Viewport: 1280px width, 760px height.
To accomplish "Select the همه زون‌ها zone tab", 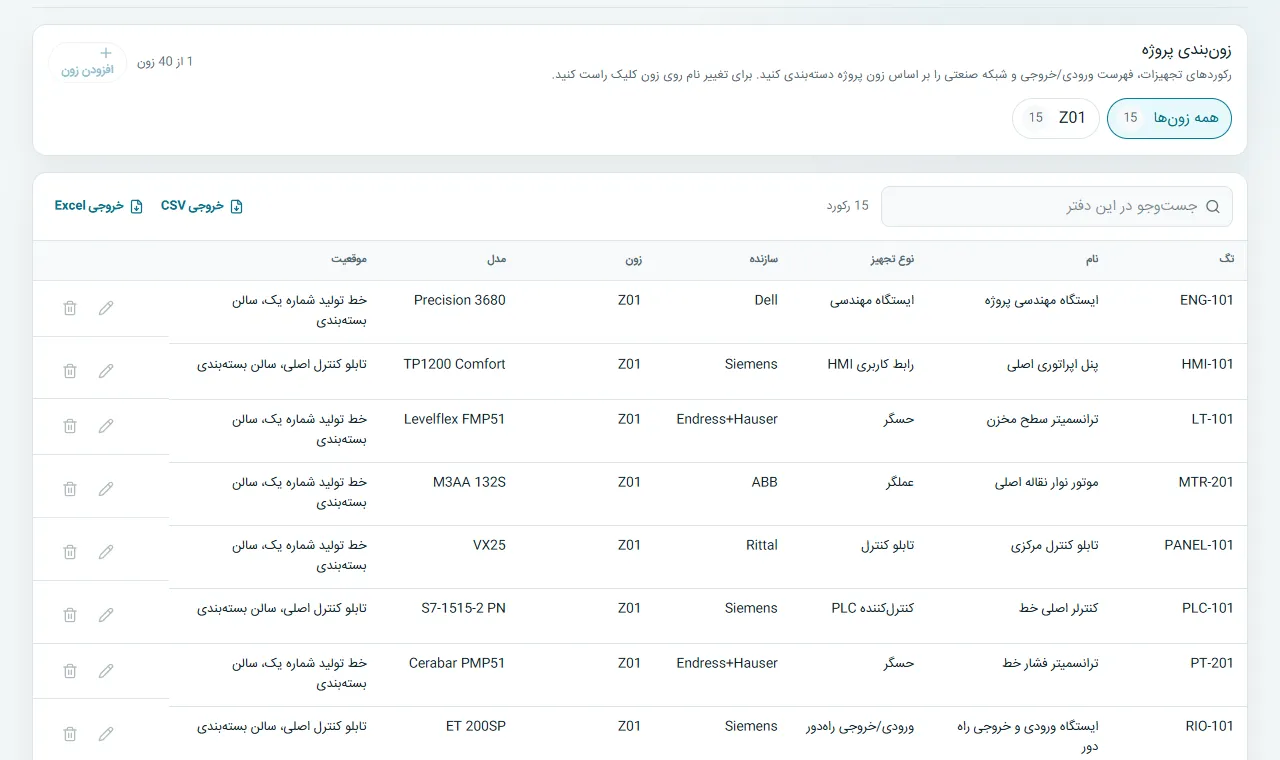I will [1169, 118].
